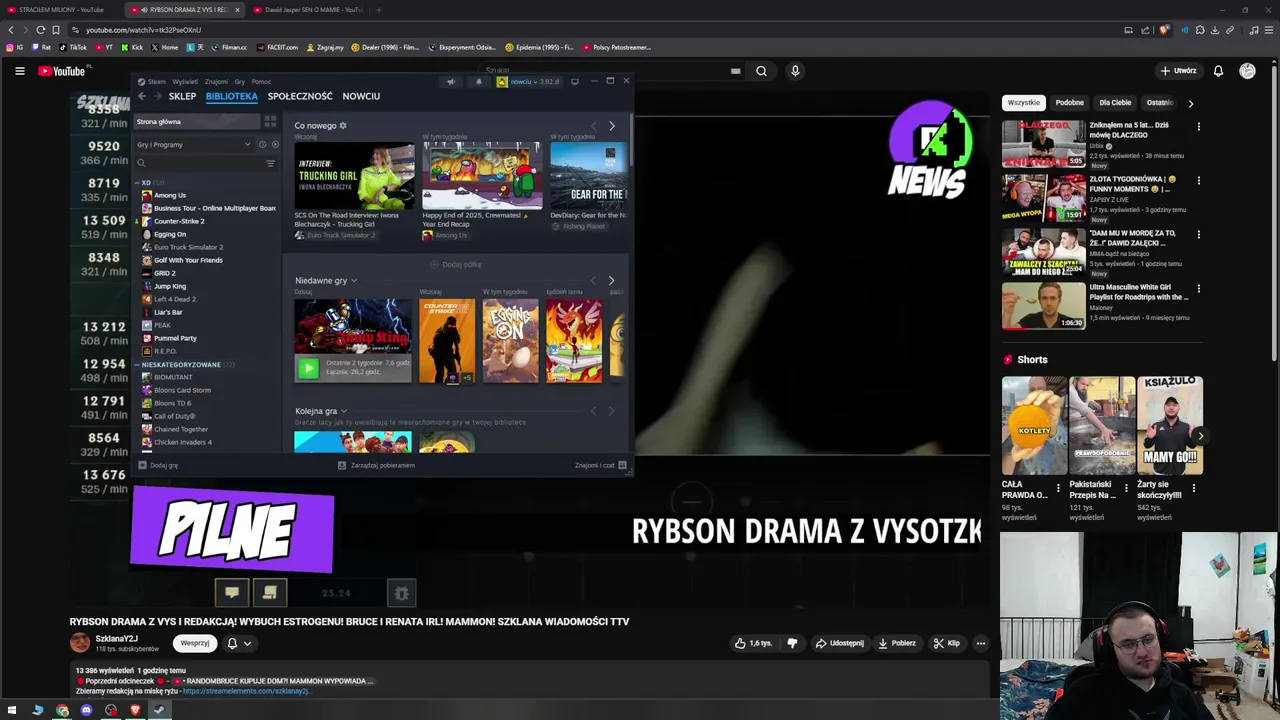This screenshot has height=720, width=1280.
Task: Click the Windows Start button
Action: pyautogui.click(x=12, y=710)
